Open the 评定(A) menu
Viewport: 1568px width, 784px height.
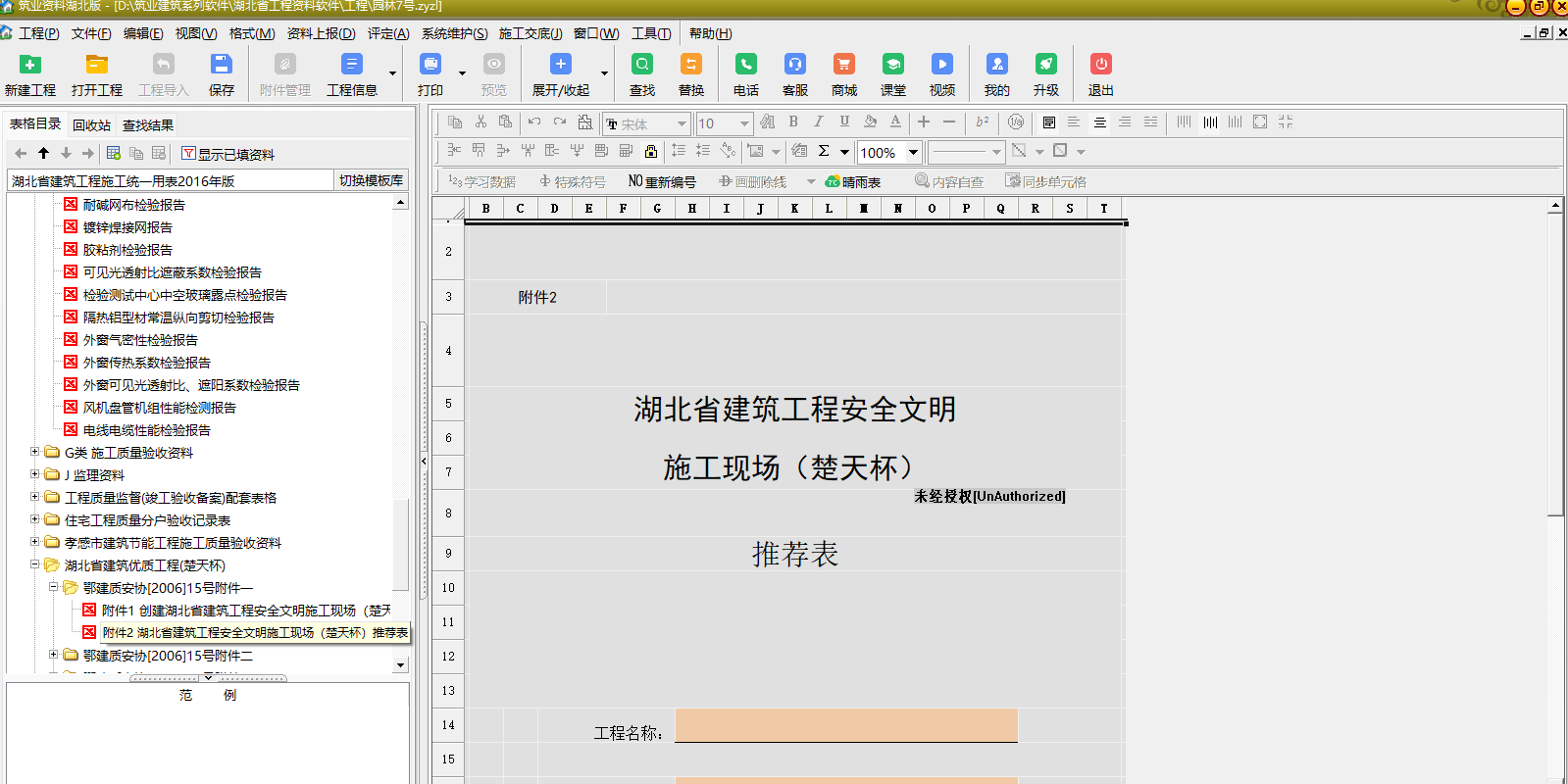coord(387,33)
